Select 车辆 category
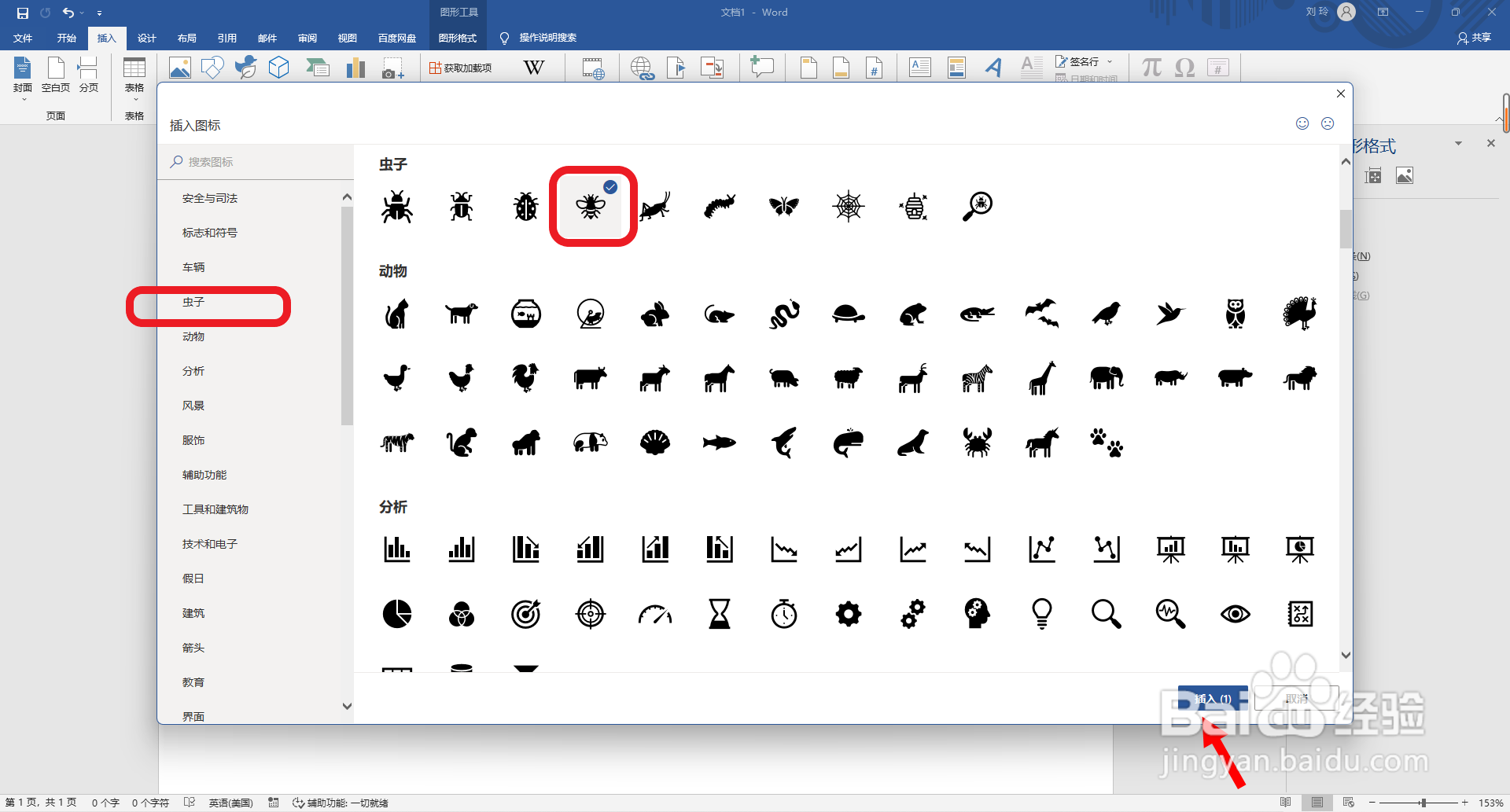 pyautogui.click(x=193, y=267)
